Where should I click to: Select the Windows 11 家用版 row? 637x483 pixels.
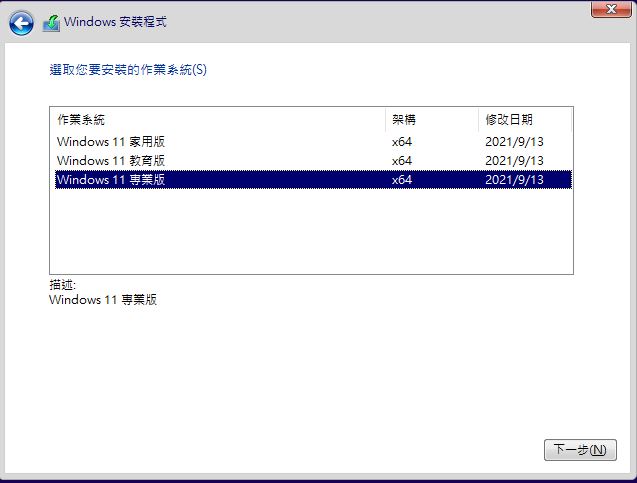[313, 142]
